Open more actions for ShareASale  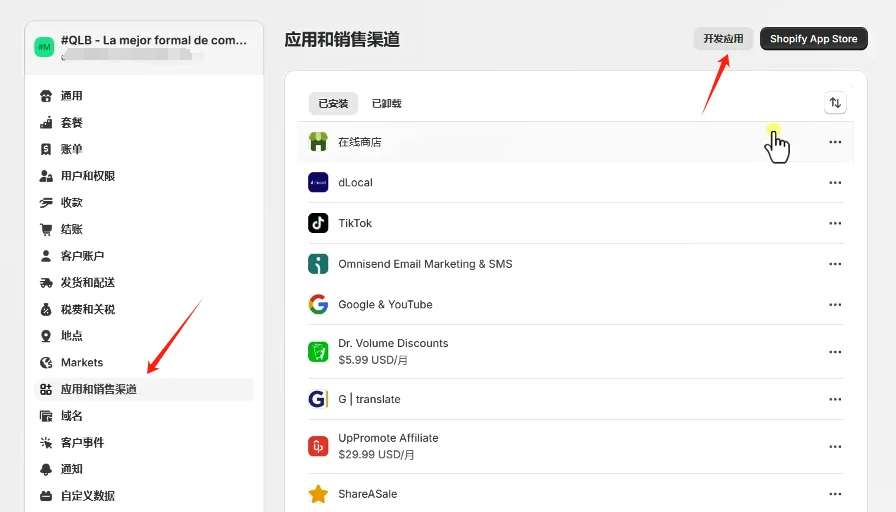point(835,494)
